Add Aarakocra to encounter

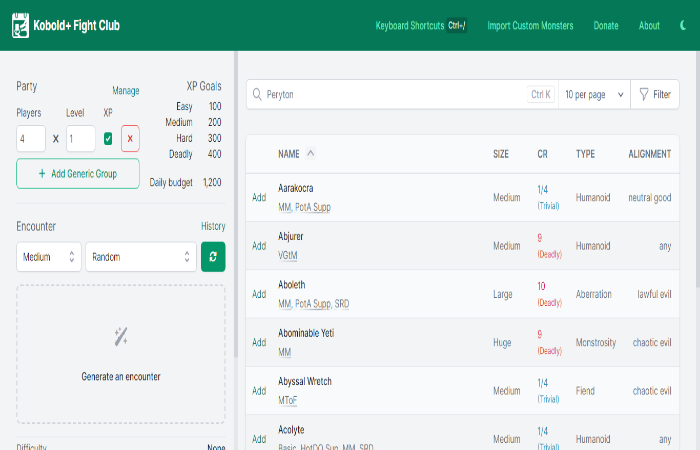pos(259,197)
